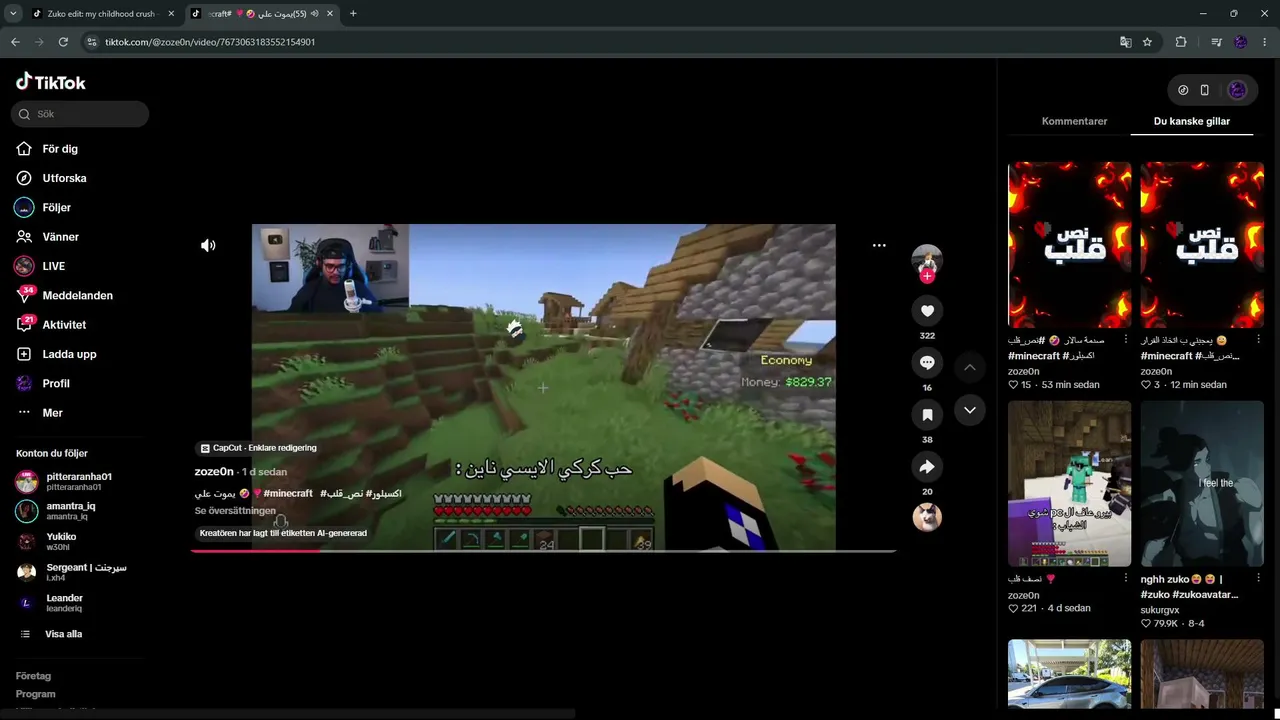Open Chrome extensions puzzle icon
1280x720 pixels.
tap(1181, 42)
